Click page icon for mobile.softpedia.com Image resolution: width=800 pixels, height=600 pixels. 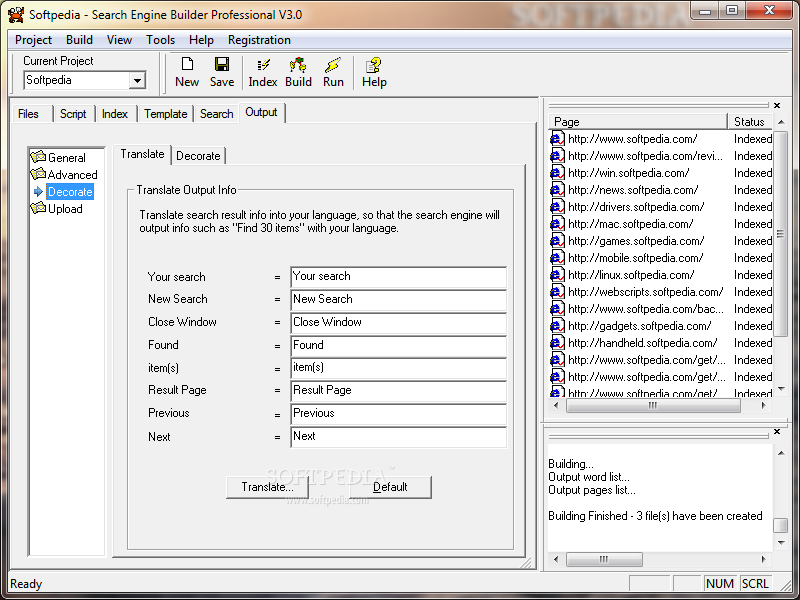tap(557, 258)
